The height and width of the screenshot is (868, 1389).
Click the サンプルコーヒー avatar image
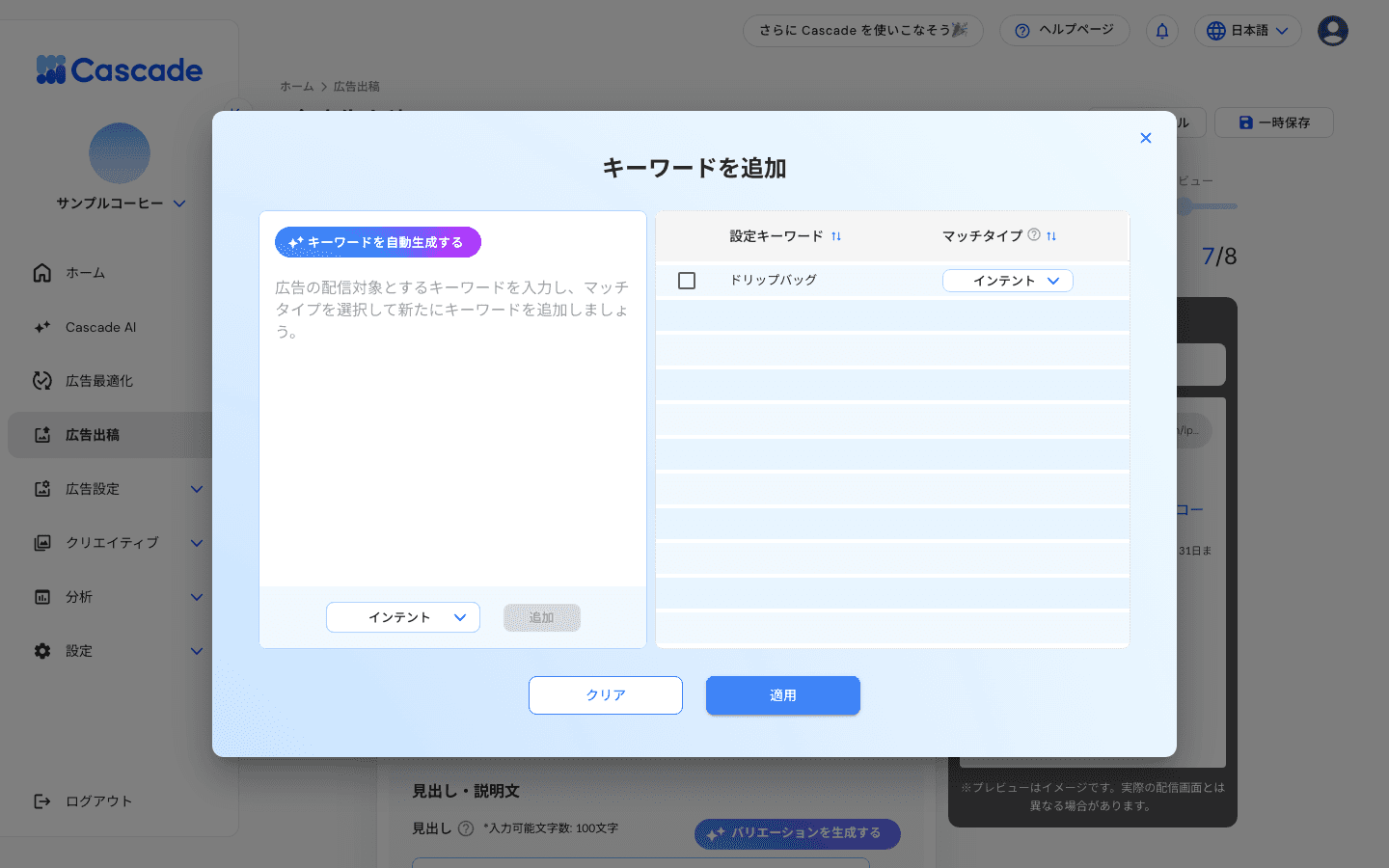pyautogui.click(x=120, y=153)
